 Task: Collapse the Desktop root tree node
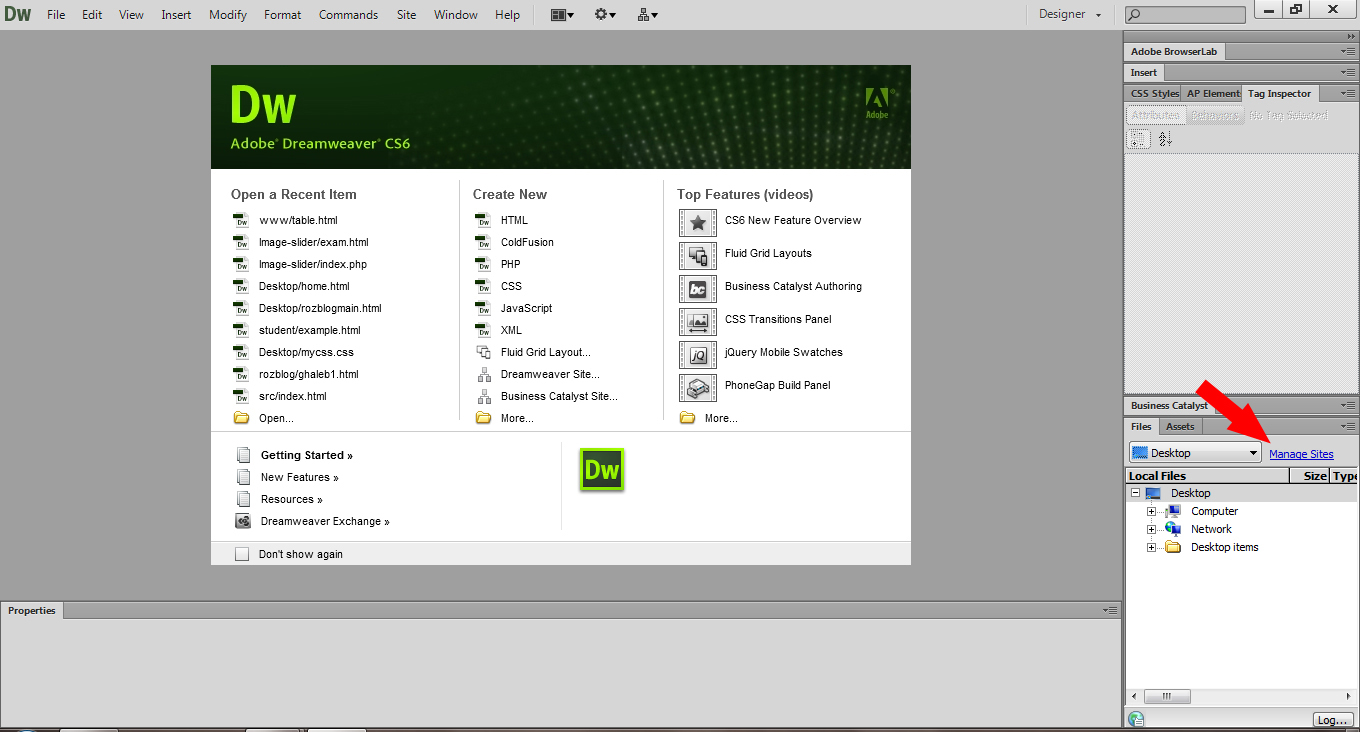point(1135,493)
